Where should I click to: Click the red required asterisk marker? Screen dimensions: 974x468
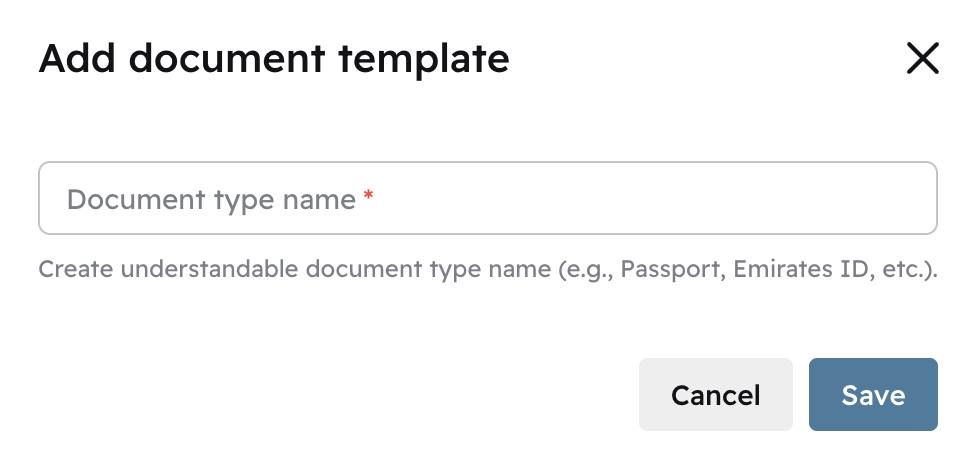pyautogui.click(x=368, y=197)
